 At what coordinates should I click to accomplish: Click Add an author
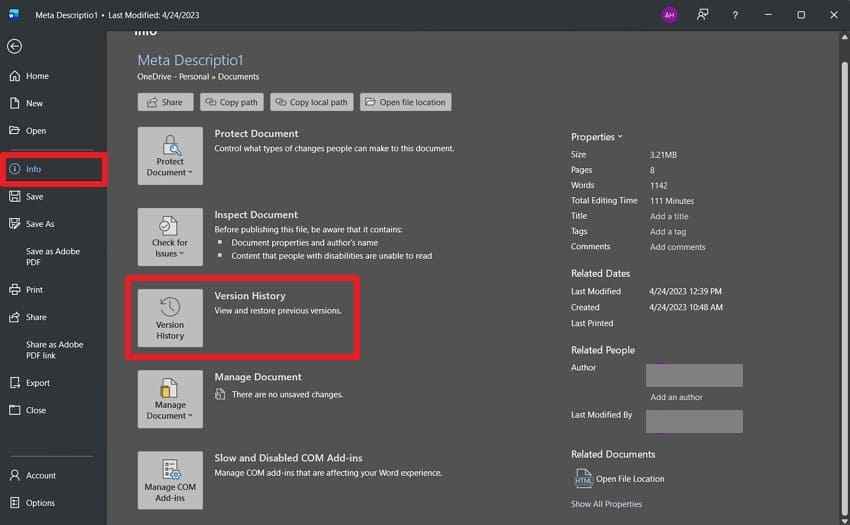[676, 397]
